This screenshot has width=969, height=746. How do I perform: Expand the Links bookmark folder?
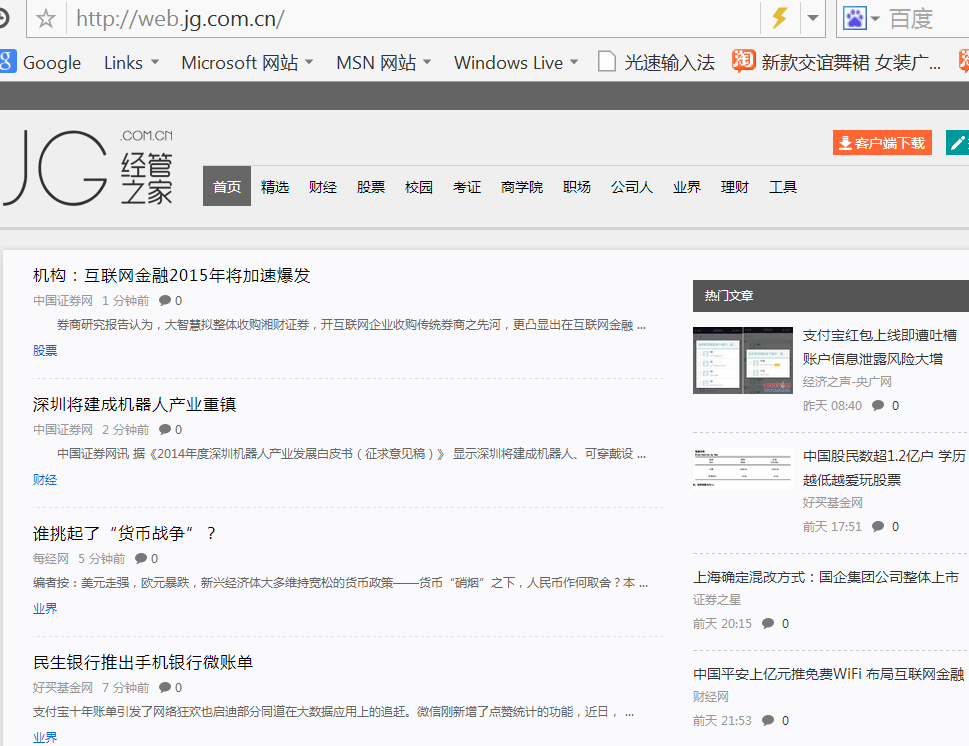click(131, 62)
